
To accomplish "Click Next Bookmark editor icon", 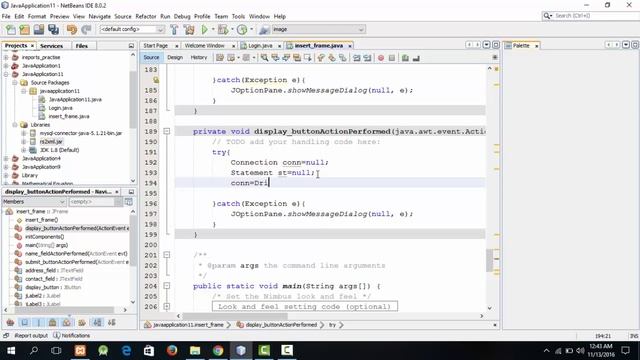I will coord(332,58).
